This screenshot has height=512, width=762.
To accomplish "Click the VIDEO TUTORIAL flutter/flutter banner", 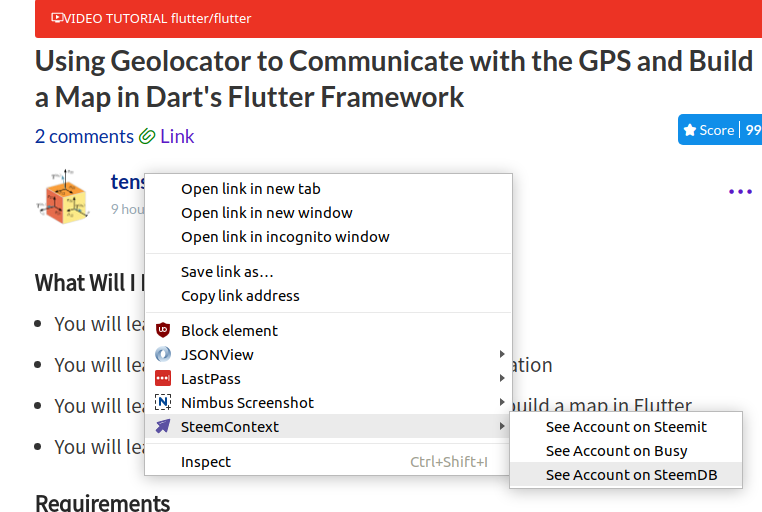I will tap(398, 18).
